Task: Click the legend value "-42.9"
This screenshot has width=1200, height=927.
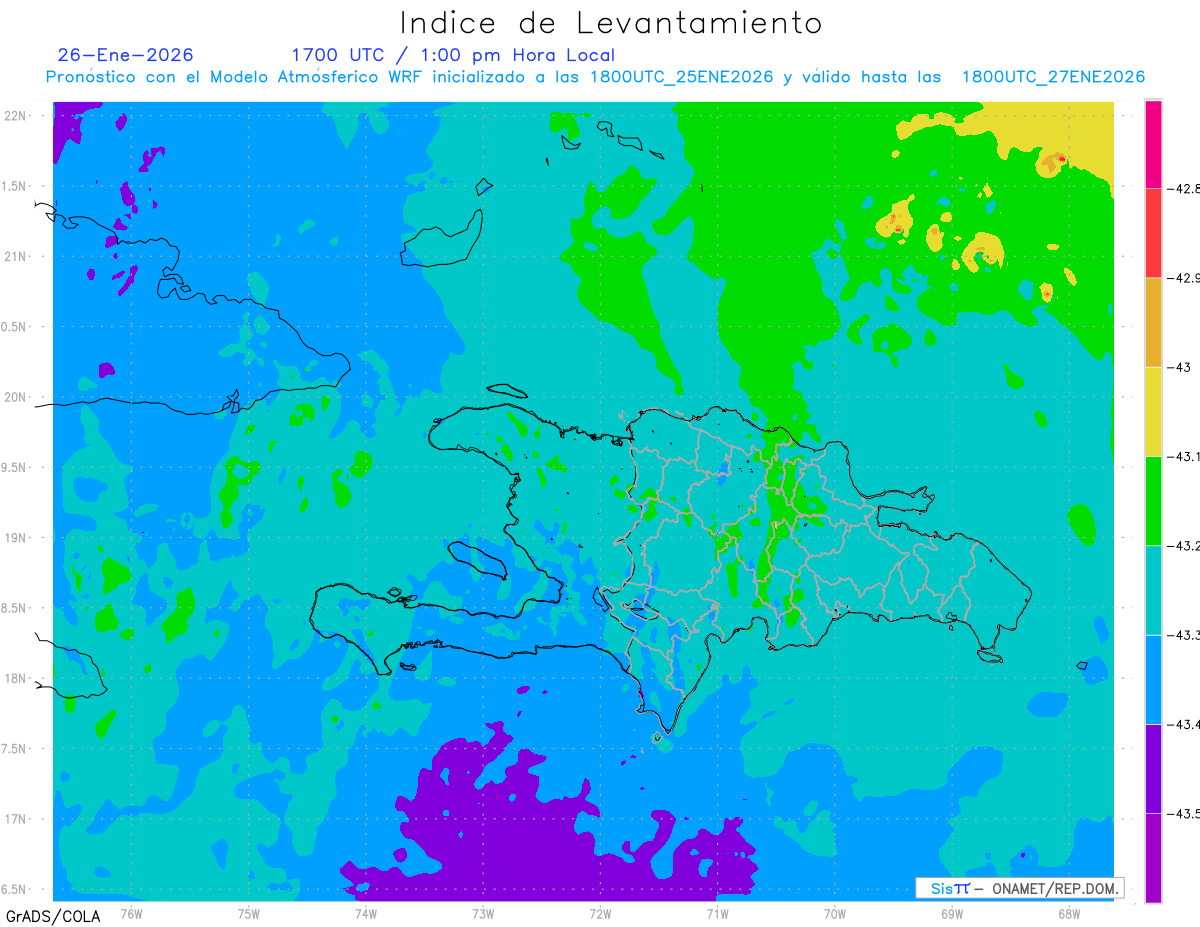Action: (1183, 278)
